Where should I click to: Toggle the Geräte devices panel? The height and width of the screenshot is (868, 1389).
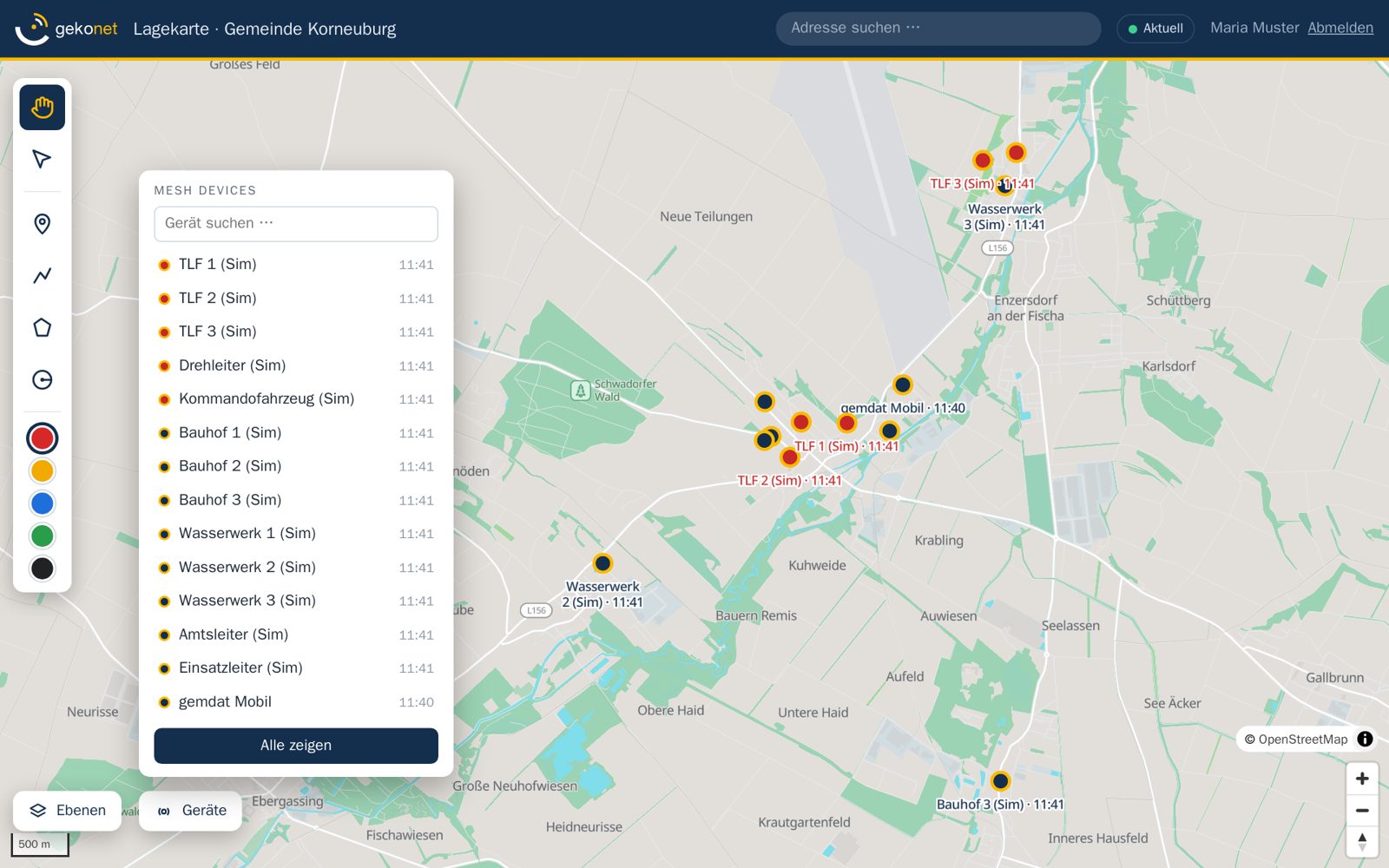(x=190, y=811)
